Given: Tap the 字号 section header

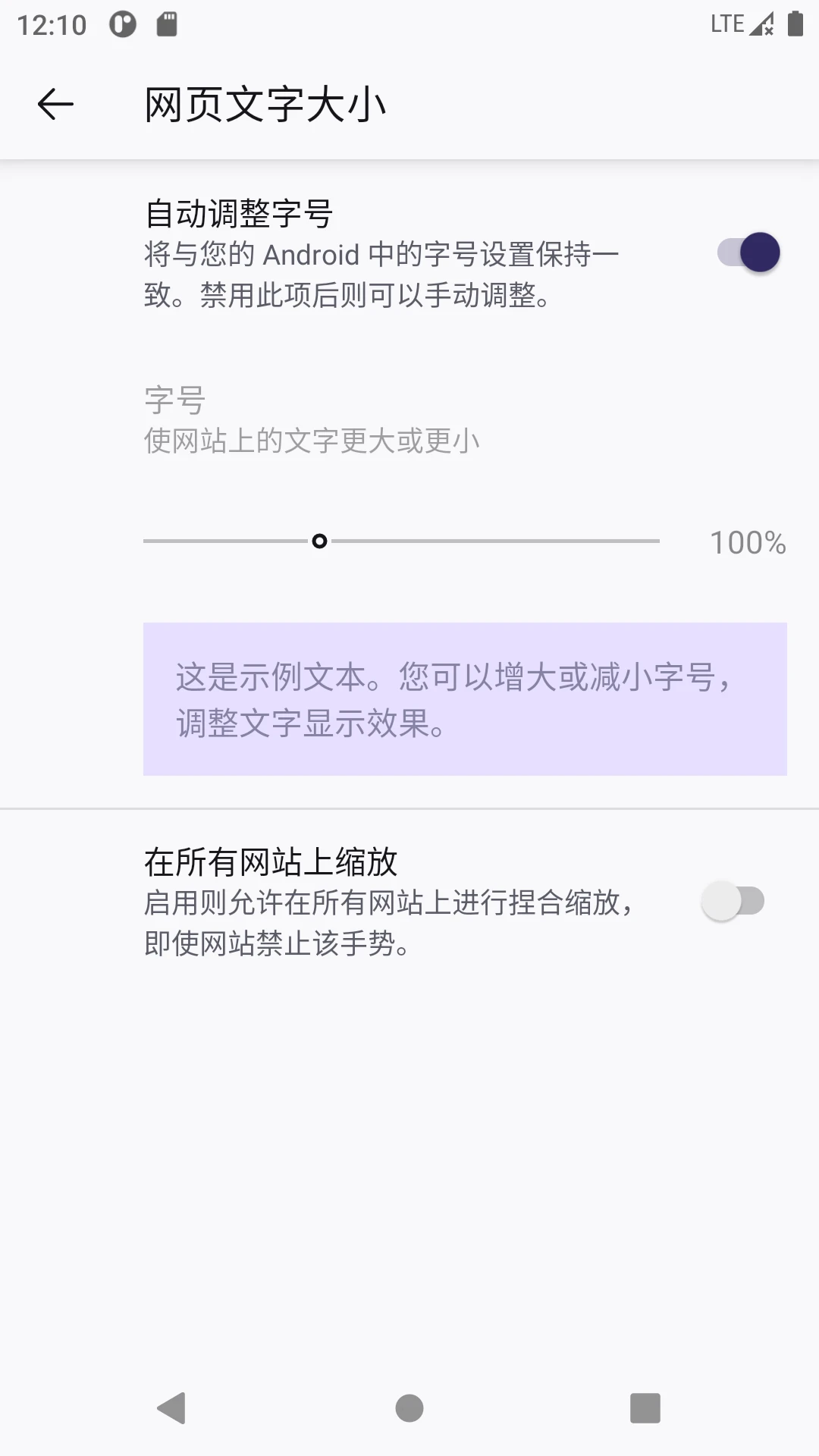Looking at the screenshot, I should (x=173, y=401).
